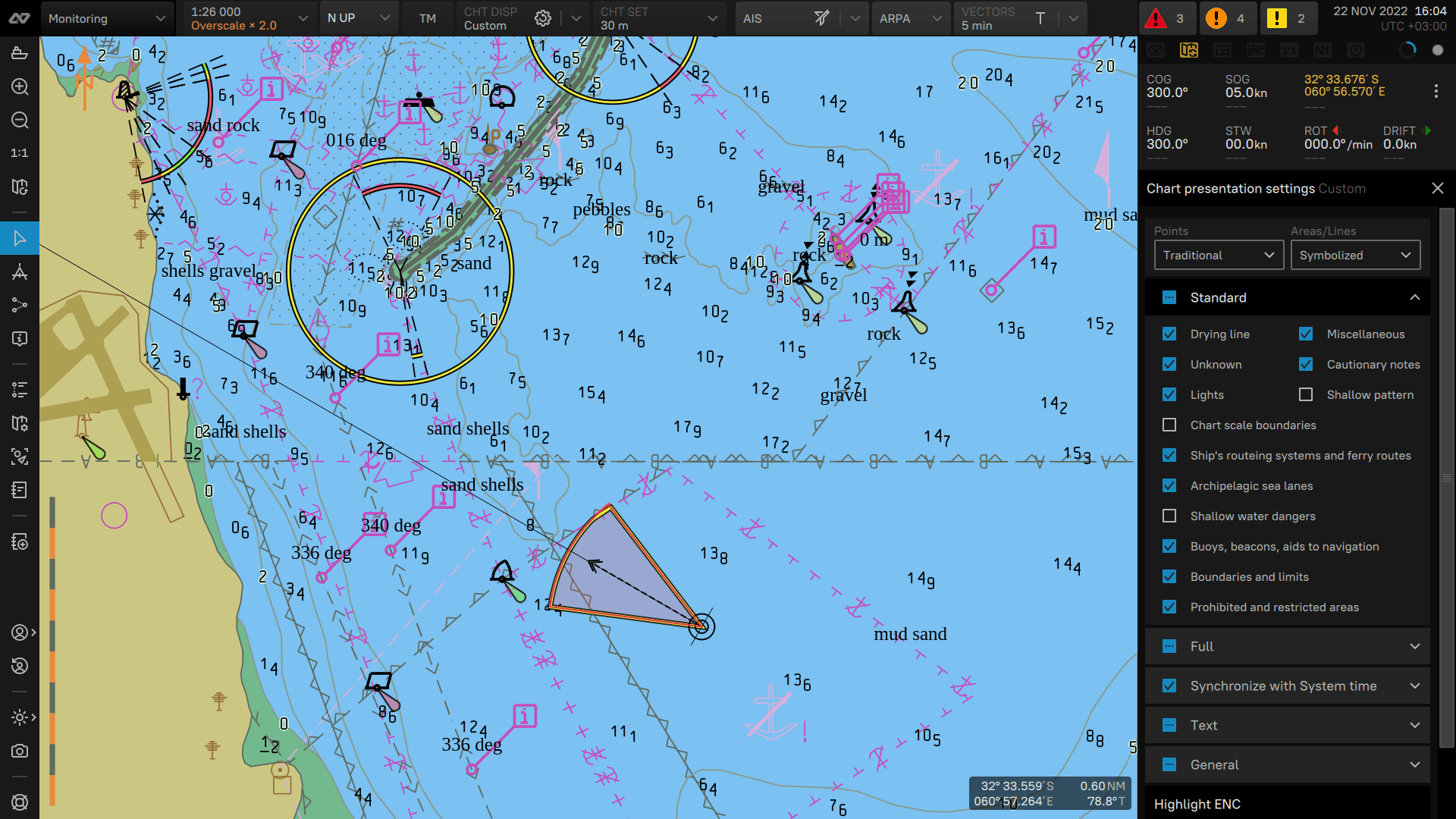Open the screenshot camera tool
Viewport: 1456px width, 819px height.
point(20,751)
